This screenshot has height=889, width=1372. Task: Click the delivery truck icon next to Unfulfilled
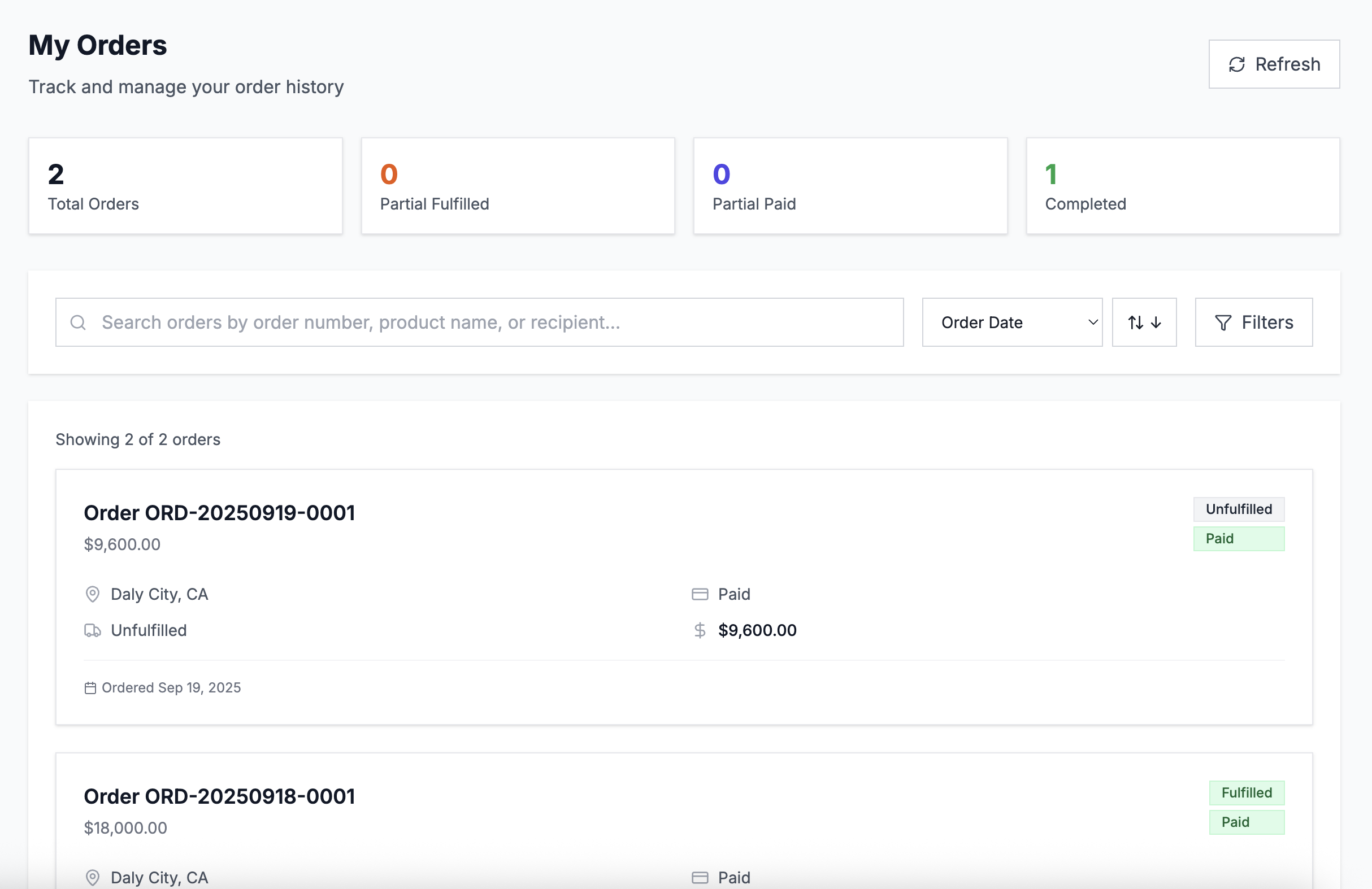[x=92, y=630]
